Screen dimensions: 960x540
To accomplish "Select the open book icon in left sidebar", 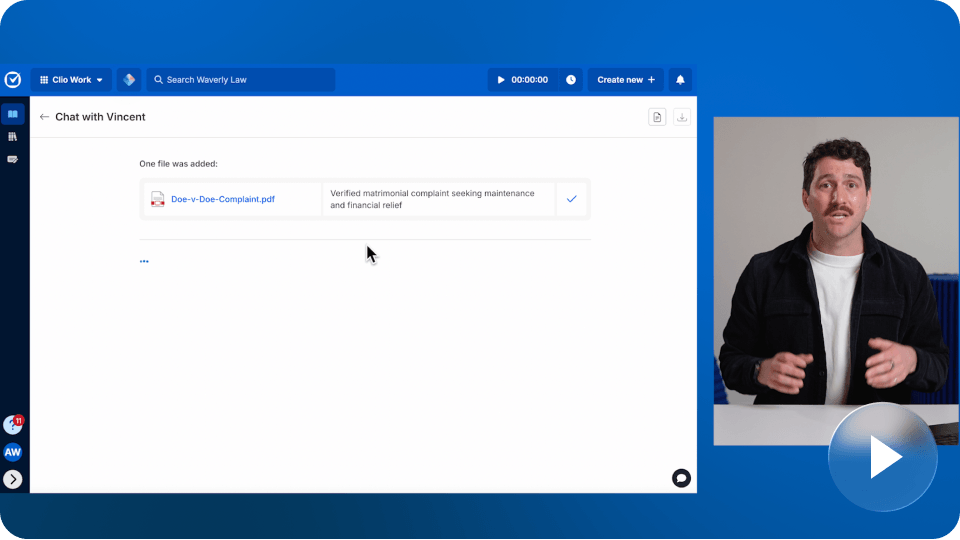I will pyautogui.click(x=13, y=114).
